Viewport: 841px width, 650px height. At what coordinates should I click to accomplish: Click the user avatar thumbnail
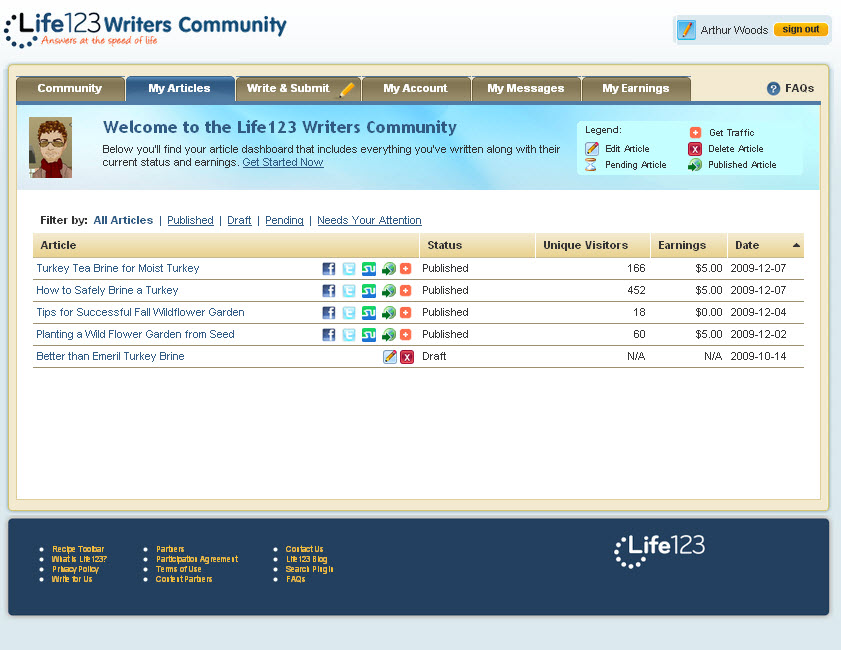pos(50,148)
